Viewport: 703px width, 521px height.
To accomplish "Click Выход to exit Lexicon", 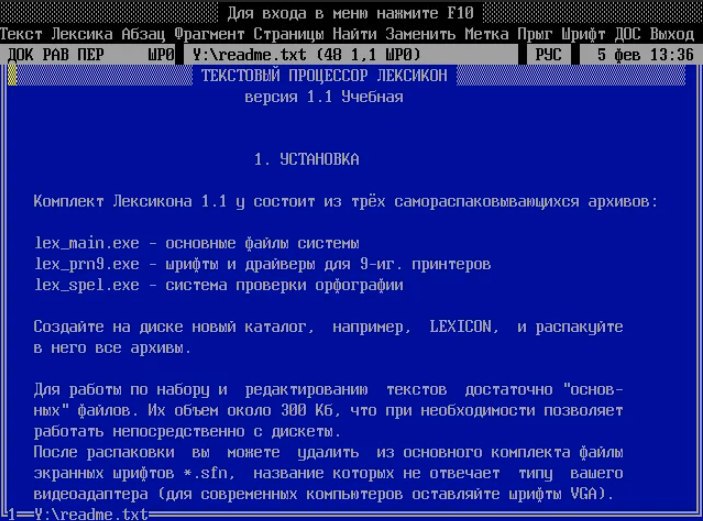I will click(671, 33).
